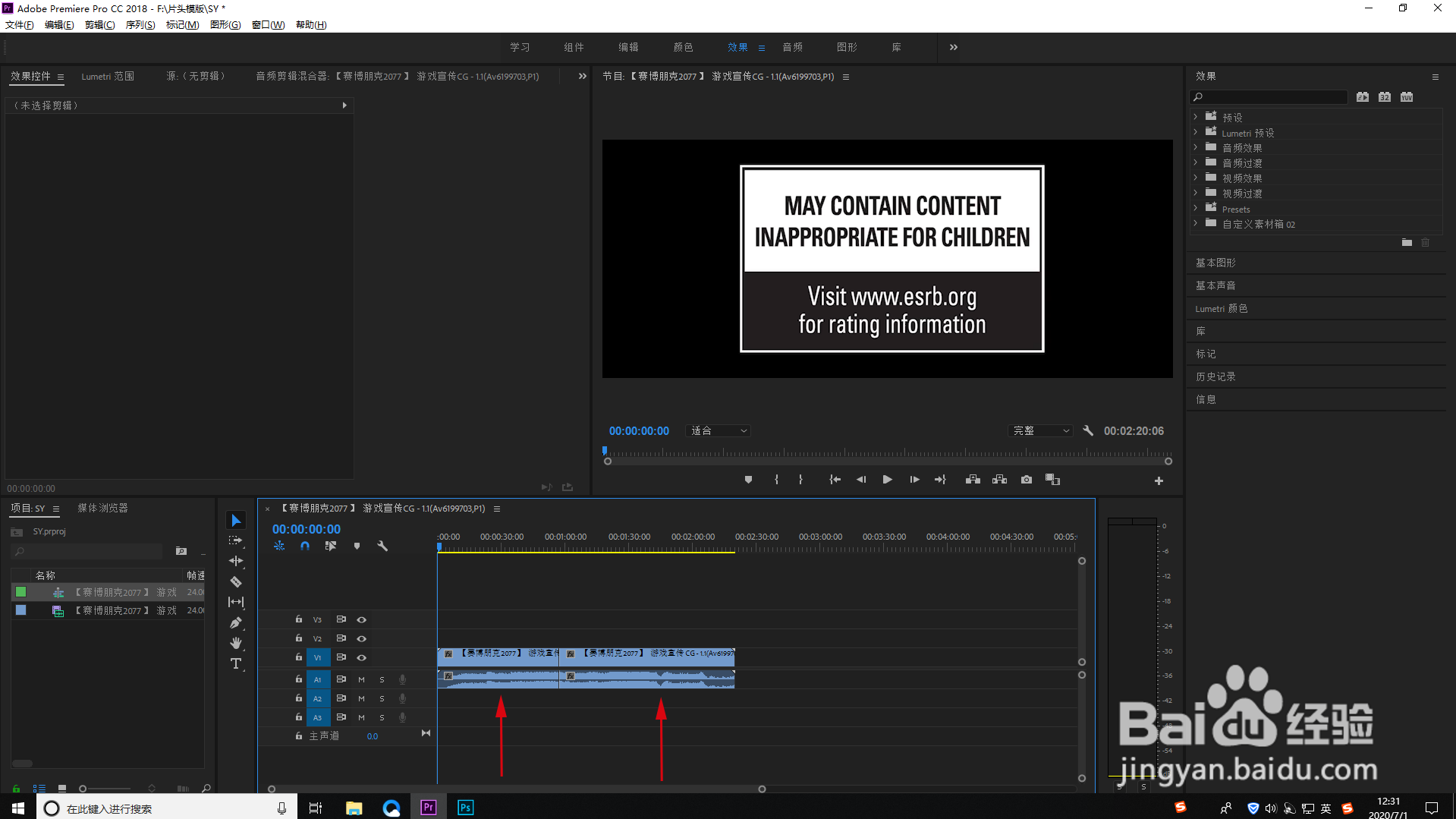This screenshot has height=819, width=1456.
Task: Expand the 音频效果 folder
Action: 1196,147
